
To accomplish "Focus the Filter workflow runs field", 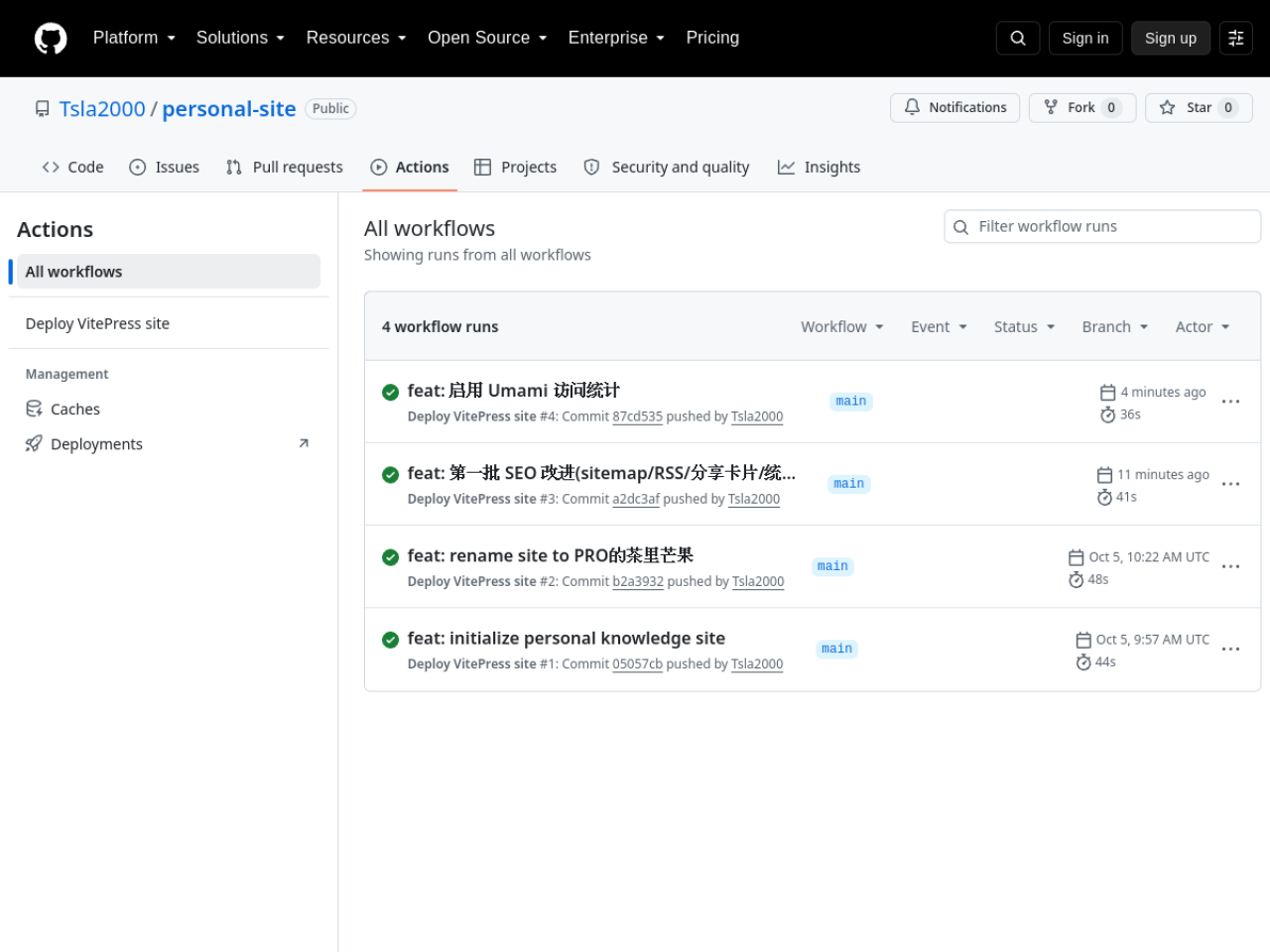I will tap(1102, 226).
